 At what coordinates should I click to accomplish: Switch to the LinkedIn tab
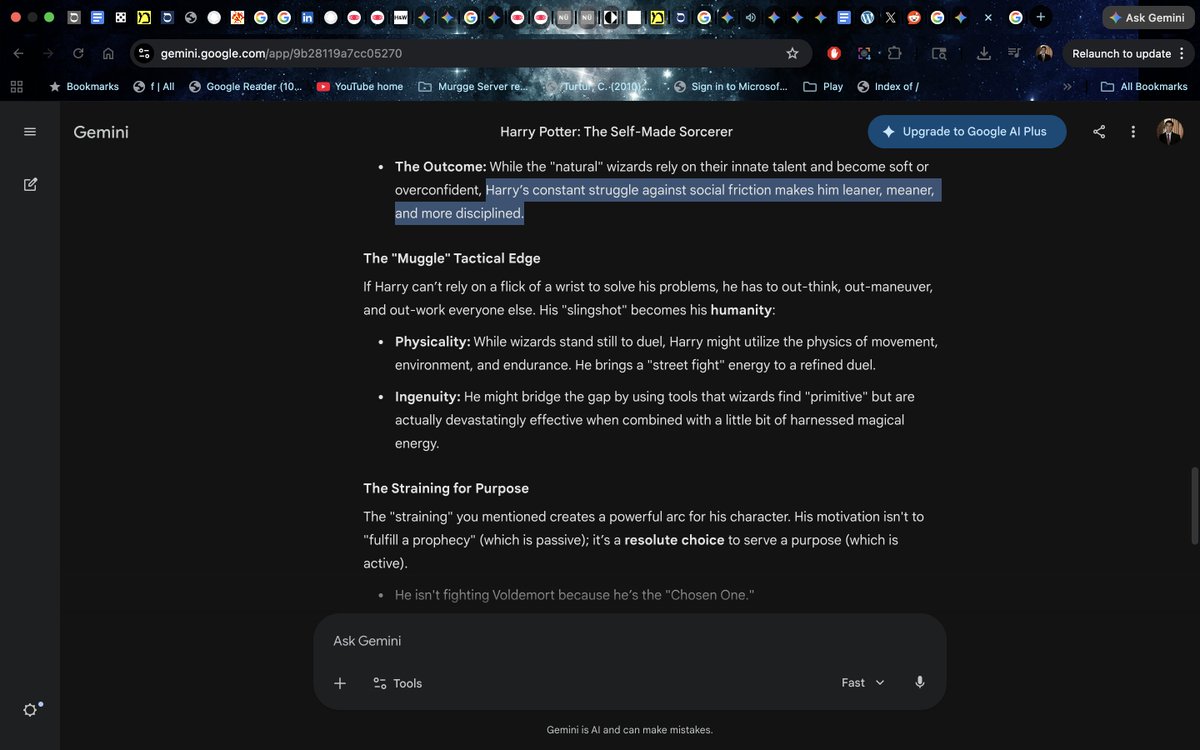tap(307, 17)
